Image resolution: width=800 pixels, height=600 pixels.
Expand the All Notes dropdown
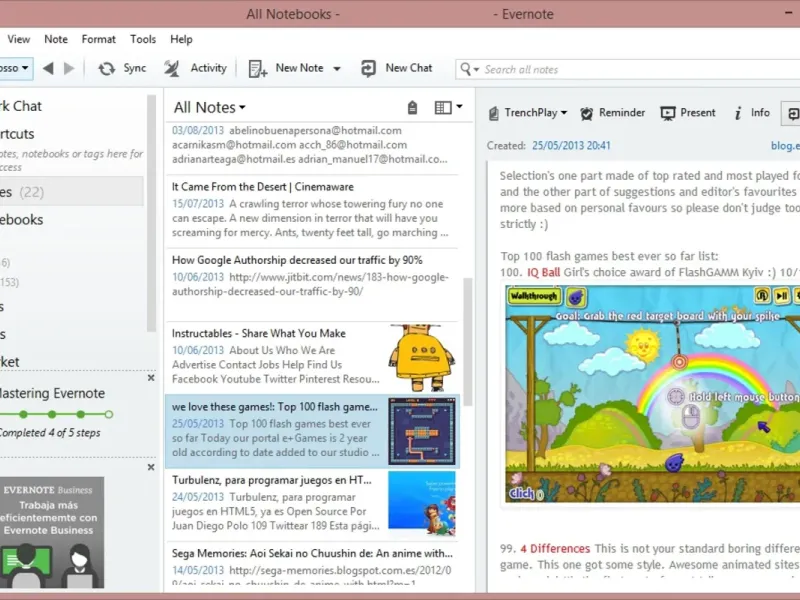pos(242,108)
